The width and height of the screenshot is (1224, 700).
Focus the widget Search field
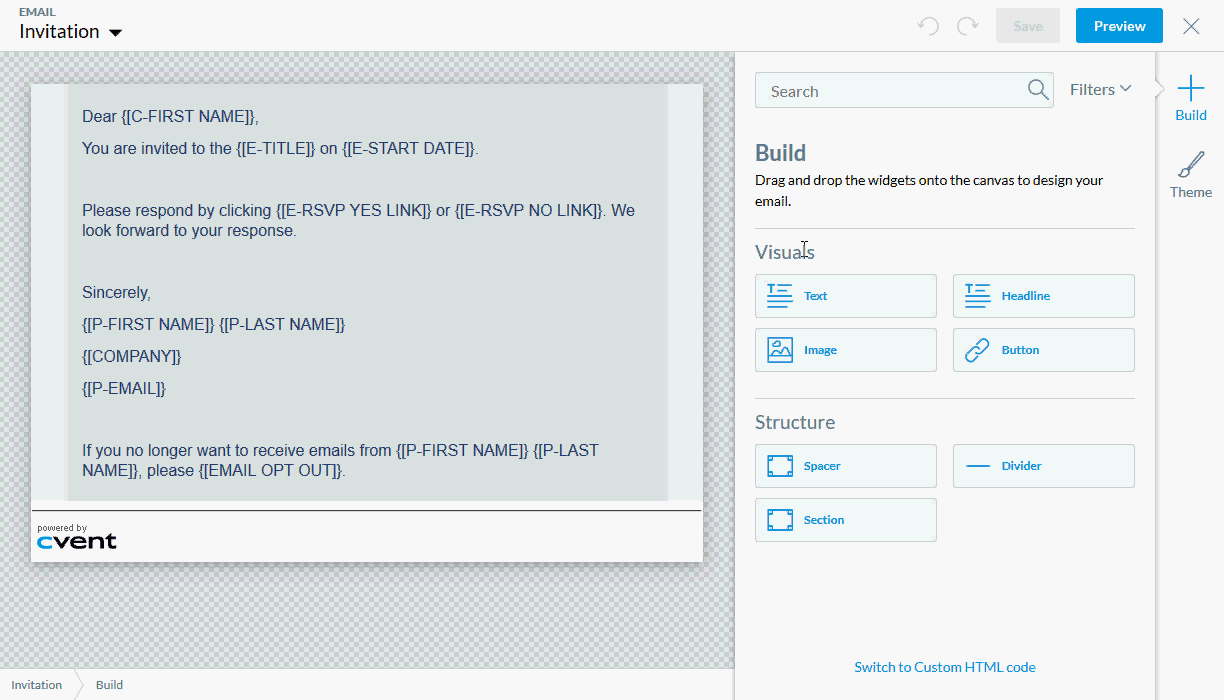[x=890, y=91]
